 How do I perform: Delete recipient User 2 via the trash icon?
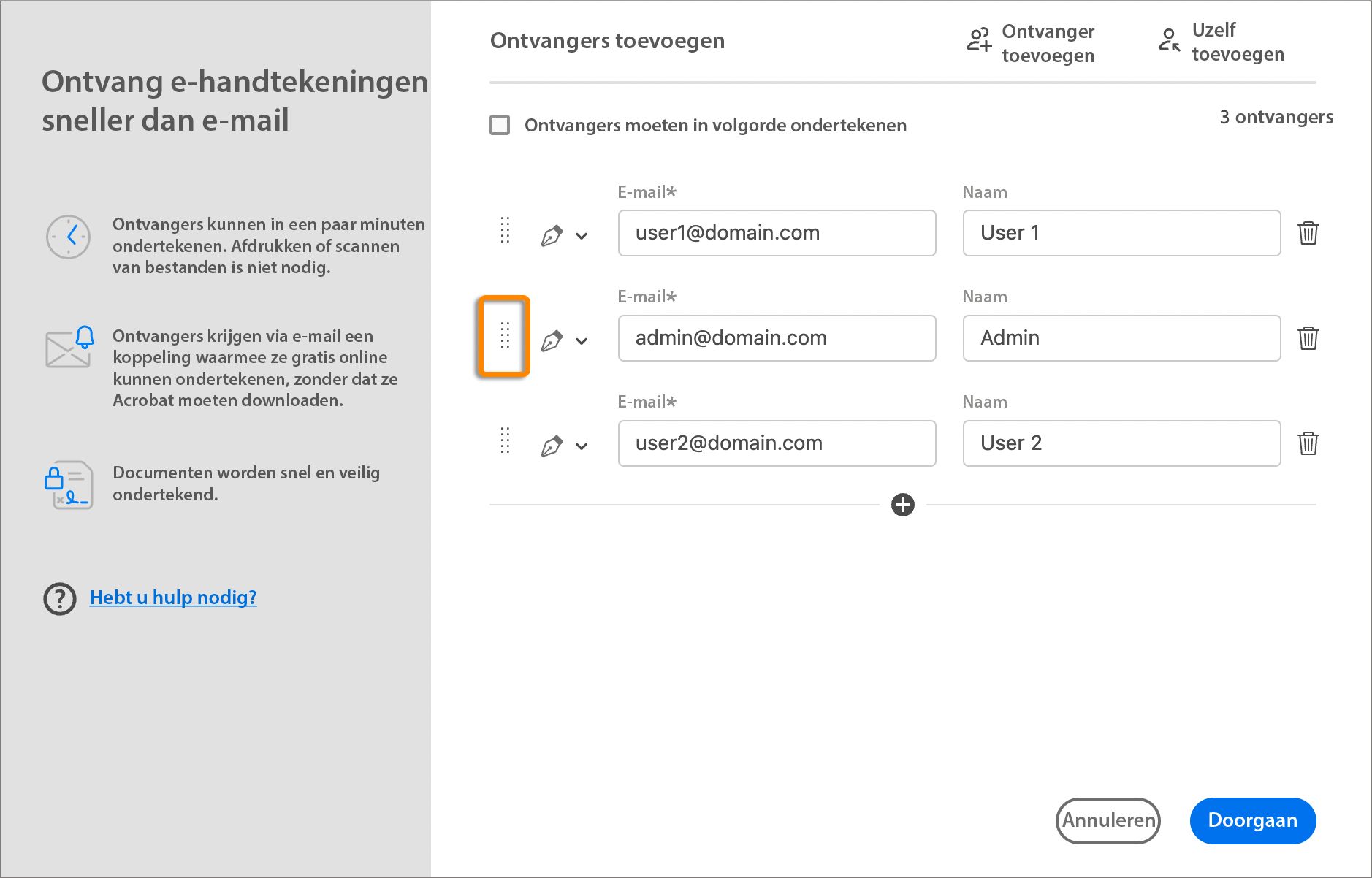coord(1308,443)
